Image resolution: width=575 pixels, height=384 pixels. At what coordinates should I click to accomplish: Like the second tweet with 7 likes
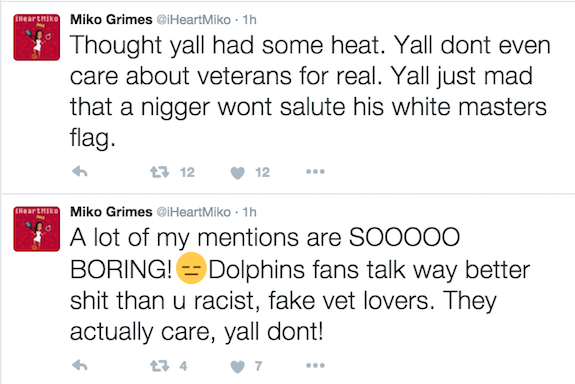pyautogui.click(x=237, y=366)
